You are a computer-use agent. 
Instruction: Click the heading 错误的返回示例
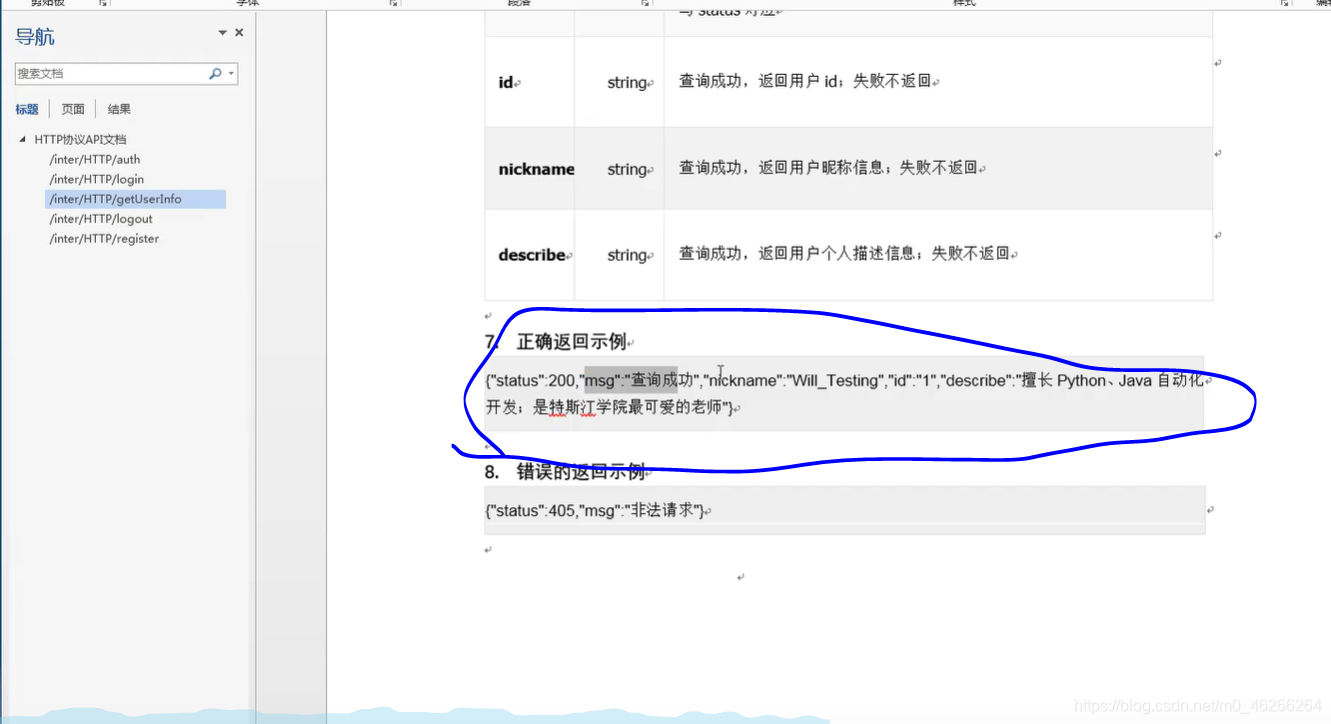[580, 472]
